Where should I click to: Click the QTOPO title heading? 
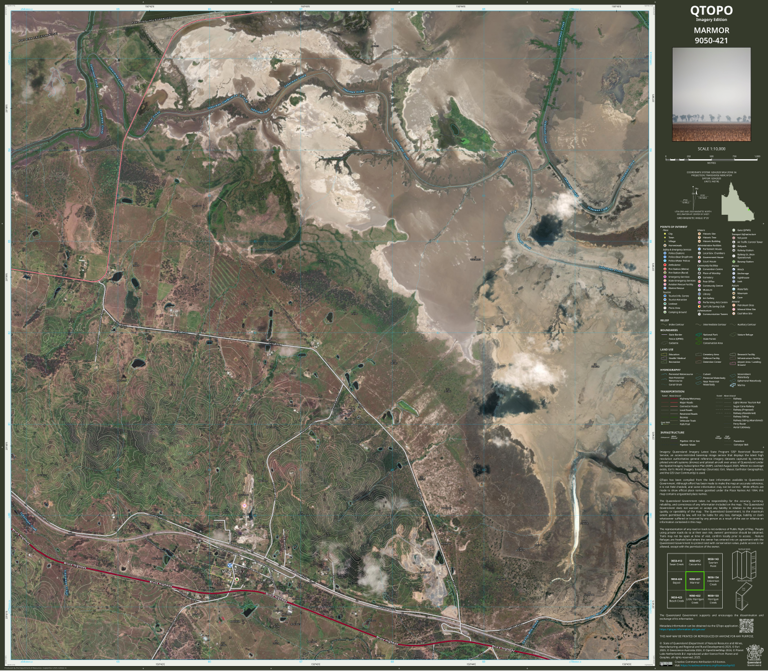[x=711, y=10]
